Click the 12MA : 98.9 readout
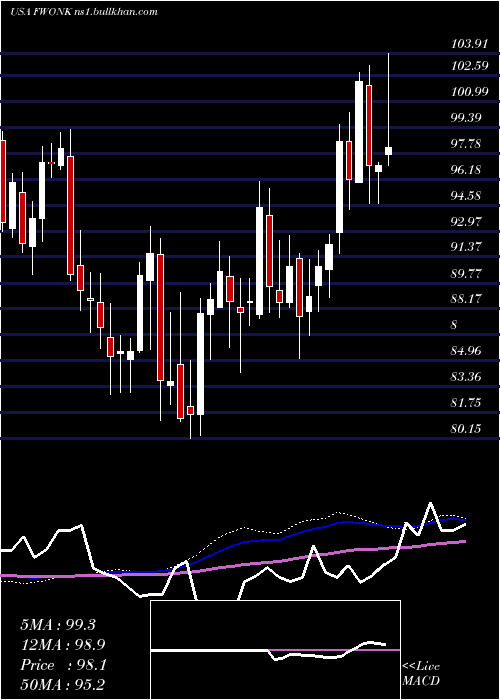The image size is (500, 700). [x=64, y=645]
